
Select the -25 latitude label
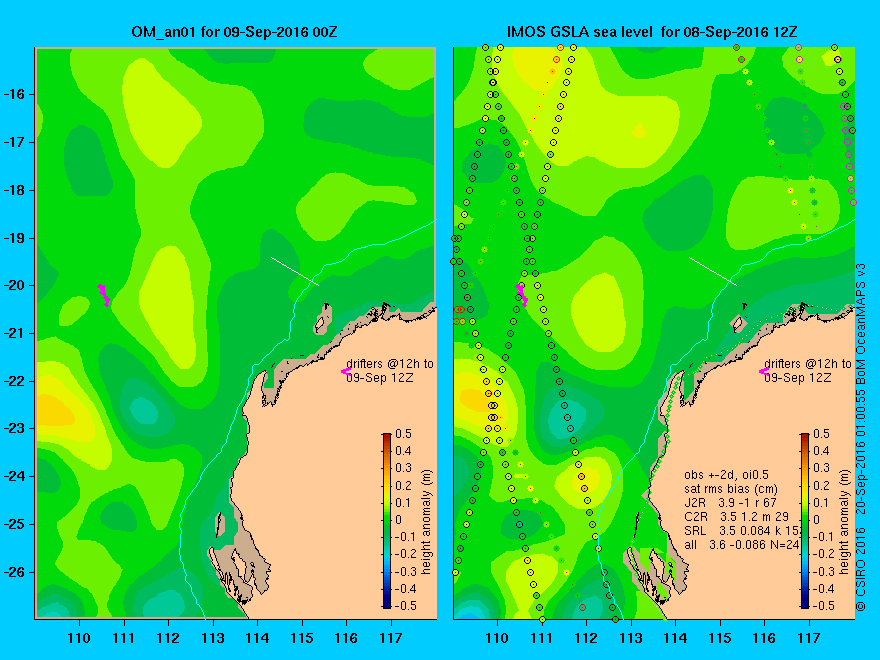pyautogui.click(x=15, y=524)
